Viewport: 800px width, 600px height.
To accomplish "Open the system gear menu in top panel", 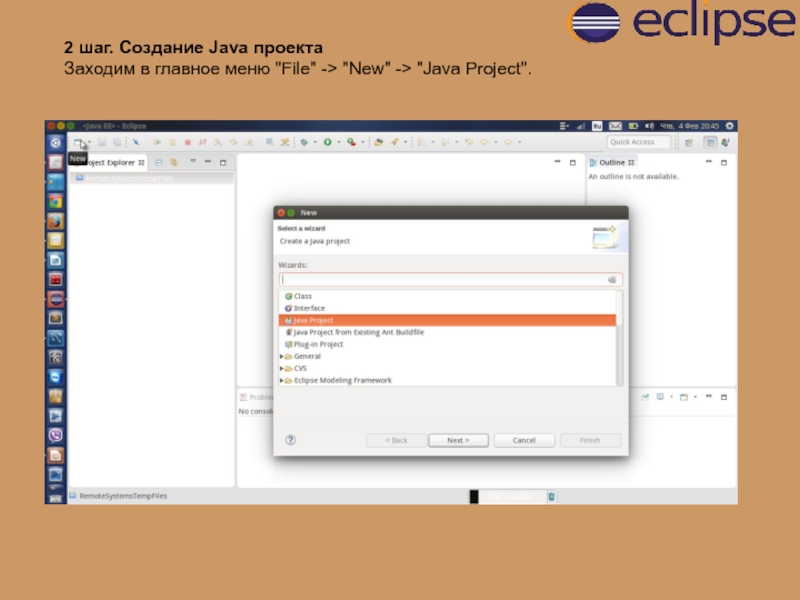I will click(730, 126).
